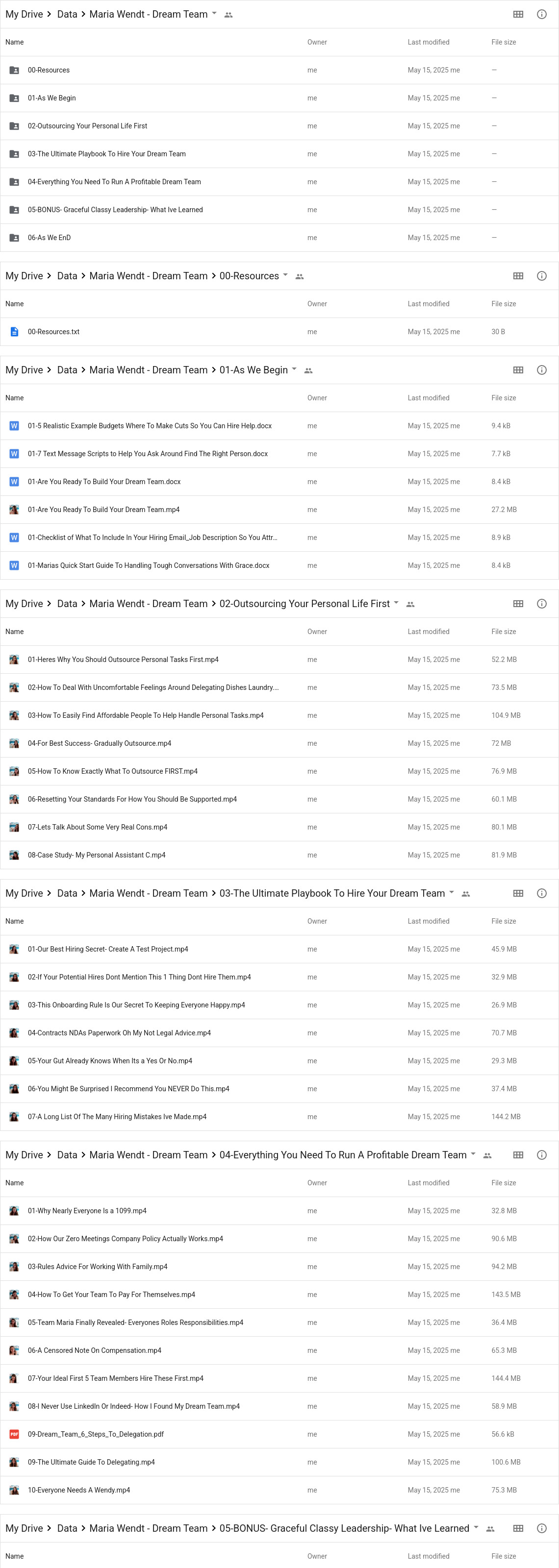Click File size header in 01-As We Begin list

(x=504, y=398)
